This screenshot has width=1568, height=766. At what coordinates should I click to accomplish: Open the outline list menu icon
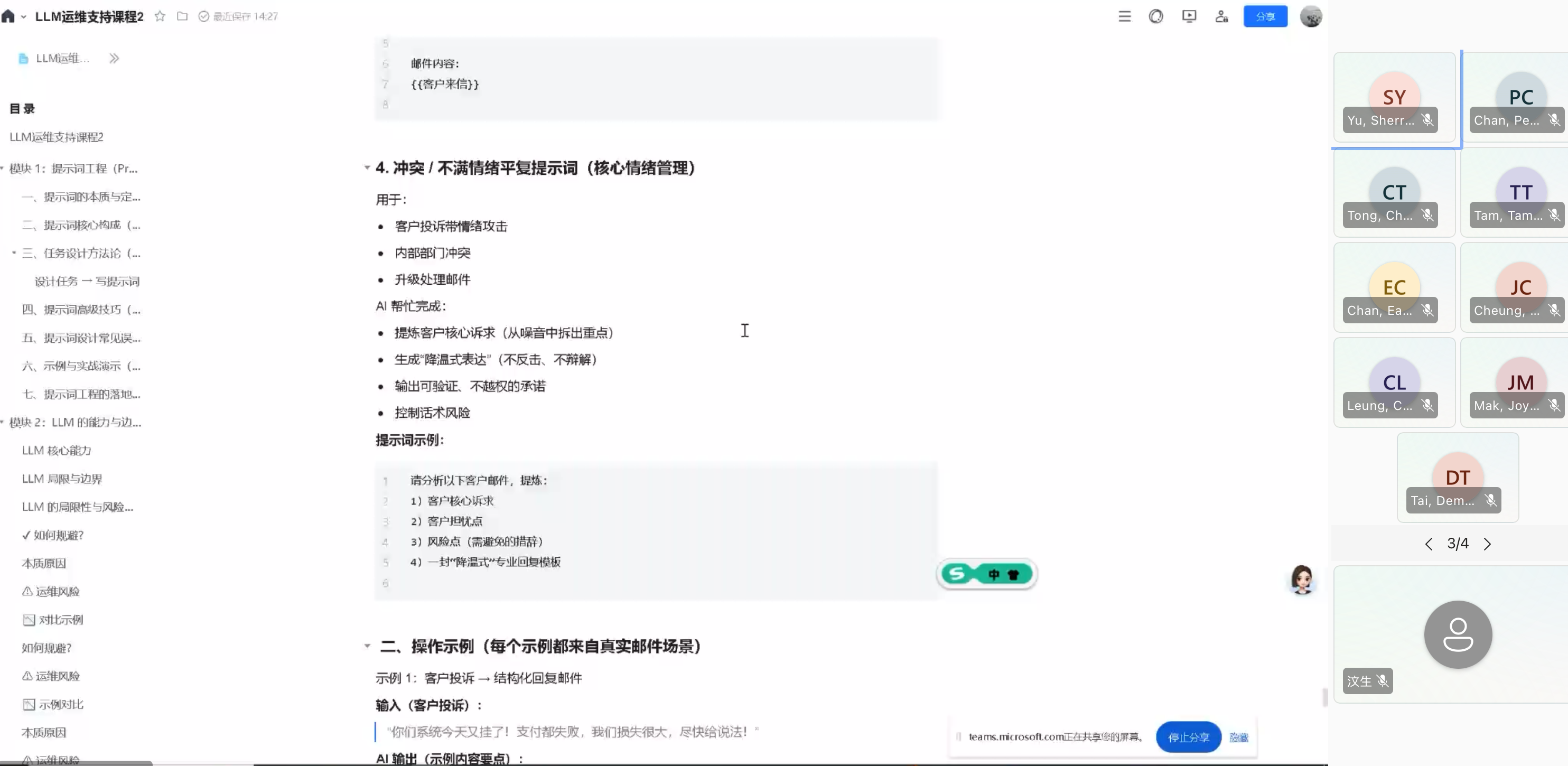(x=1124, y=16)
